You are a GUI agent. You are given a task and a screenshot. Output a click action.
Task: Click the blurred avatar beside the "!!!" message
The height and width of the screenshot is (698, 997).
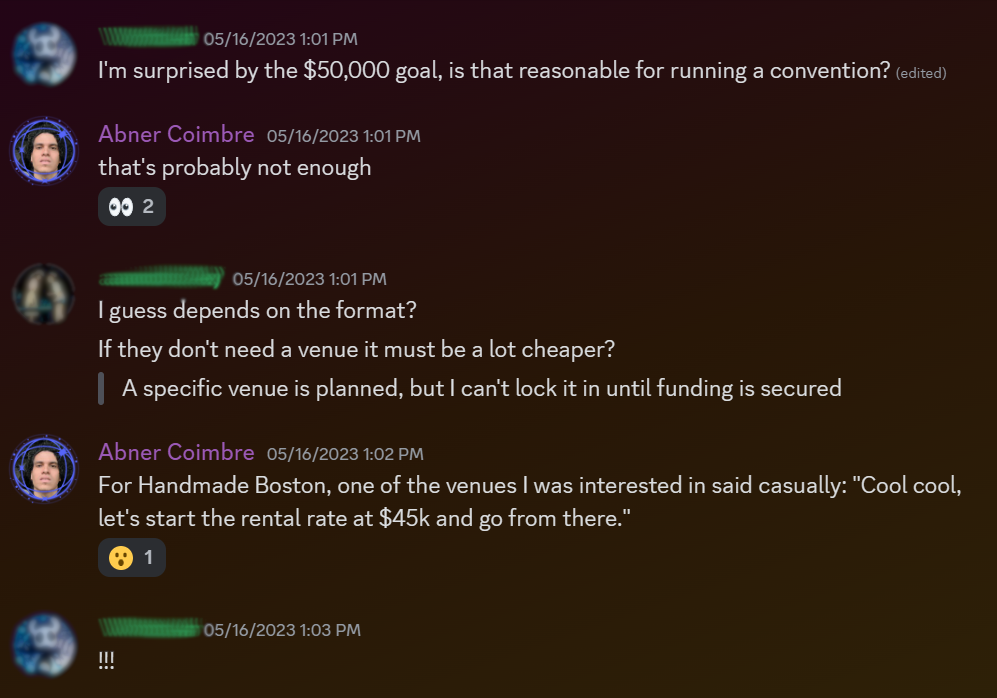[45, 645]
